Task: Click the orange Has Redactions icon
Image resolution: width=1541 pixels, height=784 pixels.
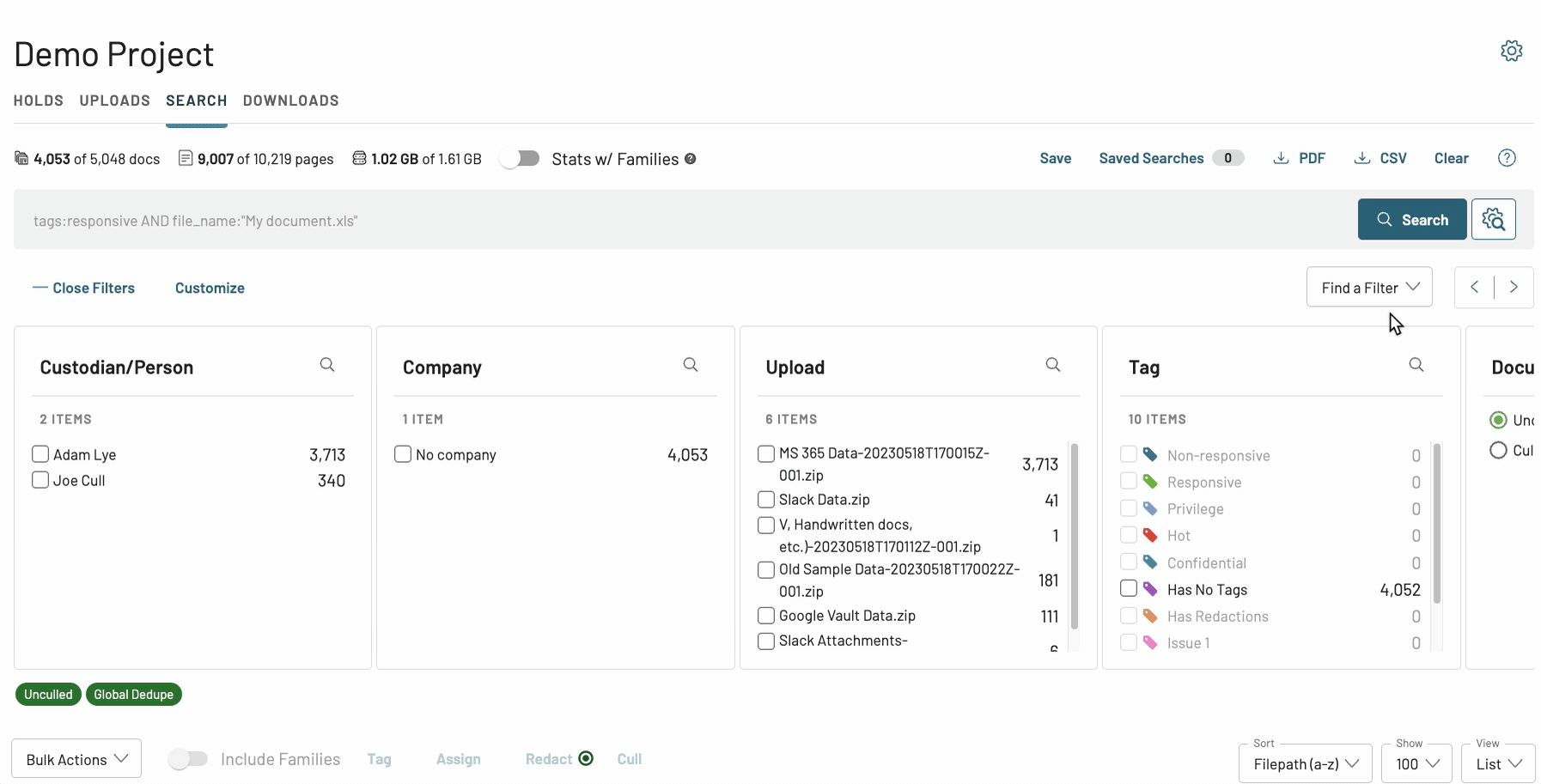Action: pos(1150,616)
